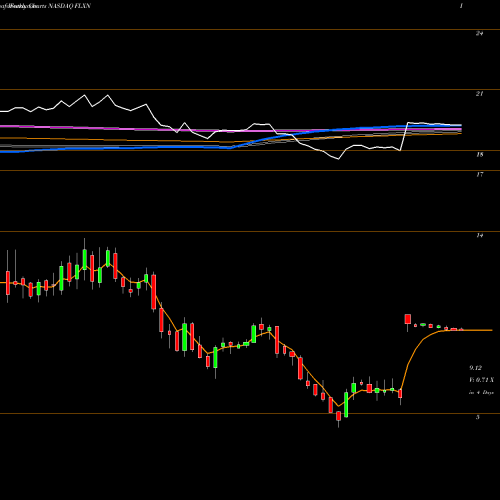The height and width of the screenshot is (500, 500).
Task: Click the tall green candle at lowest price
Action: pyautogui.click(x=346, y=404)
